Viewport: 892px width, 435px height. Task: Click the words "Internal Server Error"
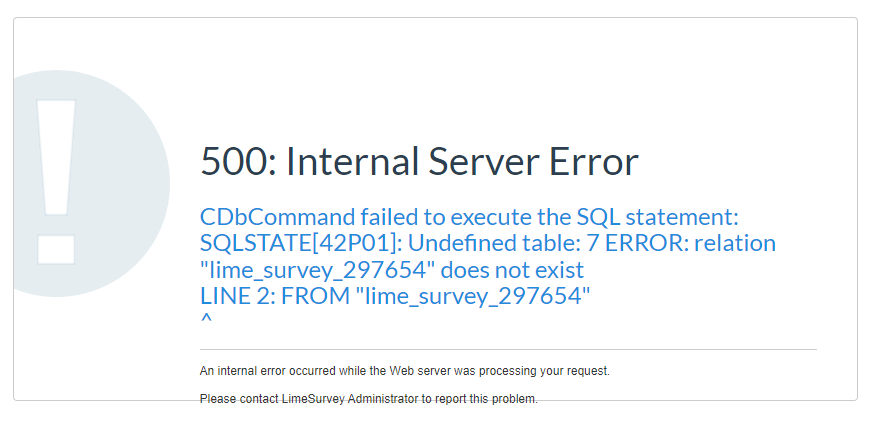(462, 162)
